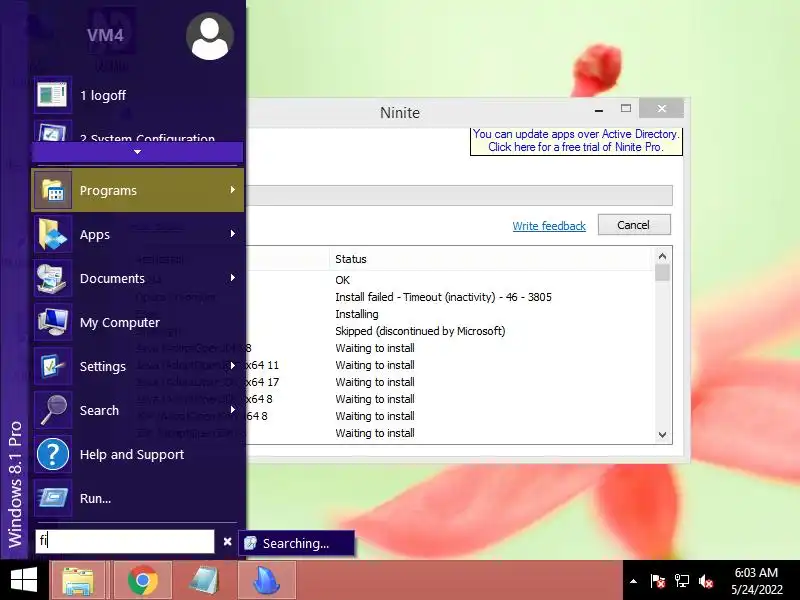Select the Programs menu entry
Image resolution: width=800 pixels, height=600 pixels.
tap(137, 190)
